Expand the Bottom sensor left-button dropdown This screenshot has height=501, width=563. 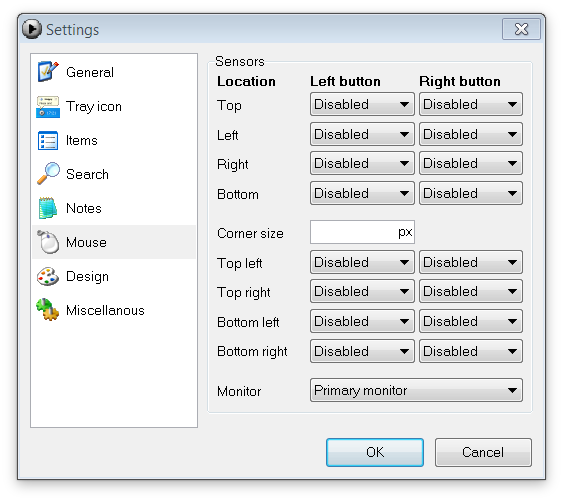(x=362, y=193)
